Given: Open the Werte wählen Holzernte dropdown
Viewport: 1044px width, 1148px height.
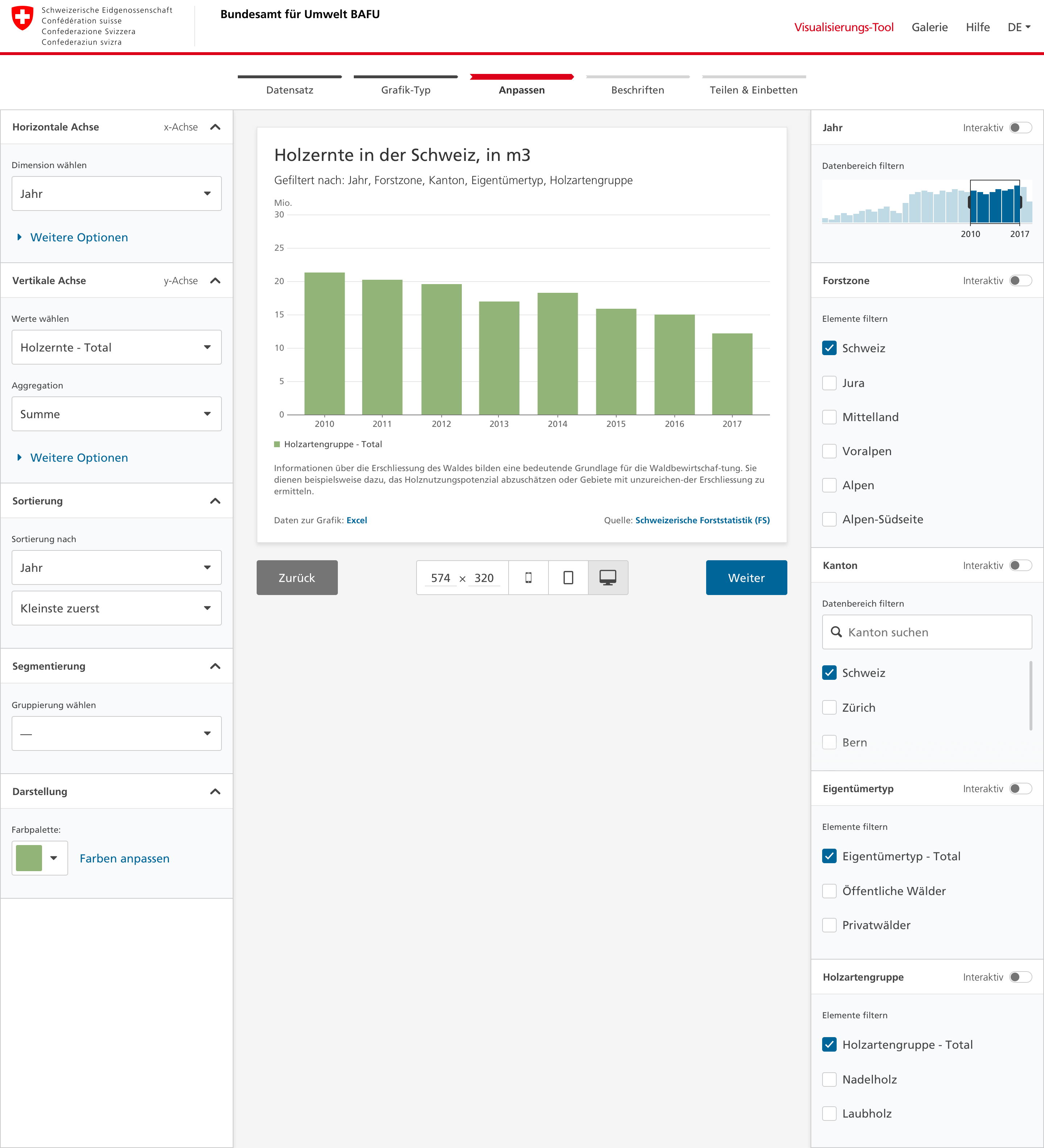Looking at the screenshot, I should pyautogui.click(x=117, y=348).
